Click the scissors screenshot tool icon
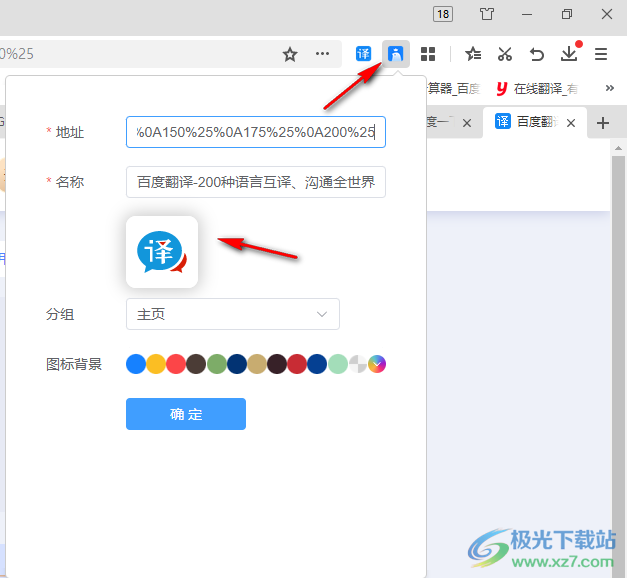This screenshot has width=627, height=578. point(505,54)
